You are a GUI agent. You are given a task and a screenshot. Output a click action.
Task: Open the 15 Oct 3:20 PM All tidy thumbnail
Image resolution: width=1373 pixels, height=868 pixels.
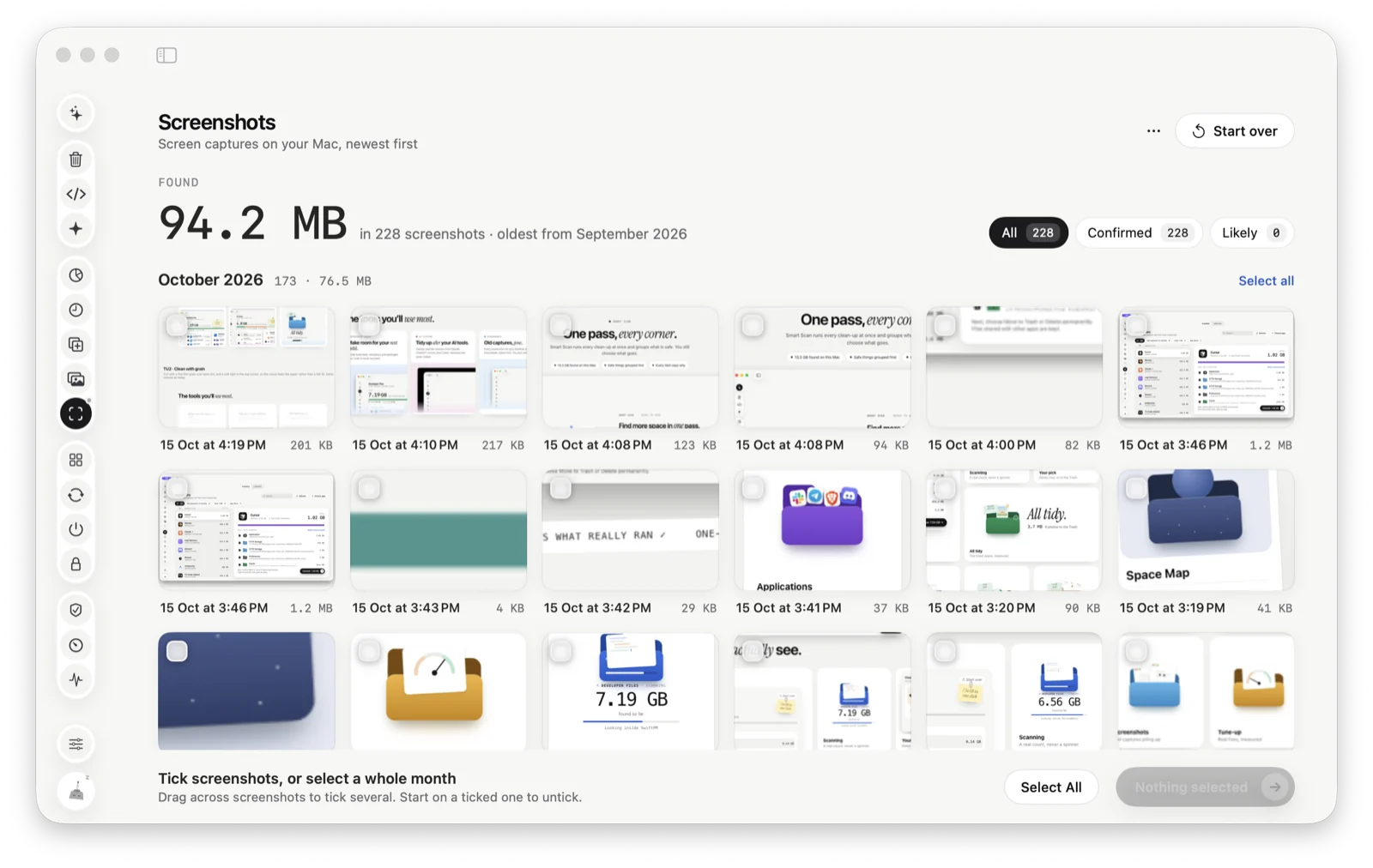[x=1014, y=530]
